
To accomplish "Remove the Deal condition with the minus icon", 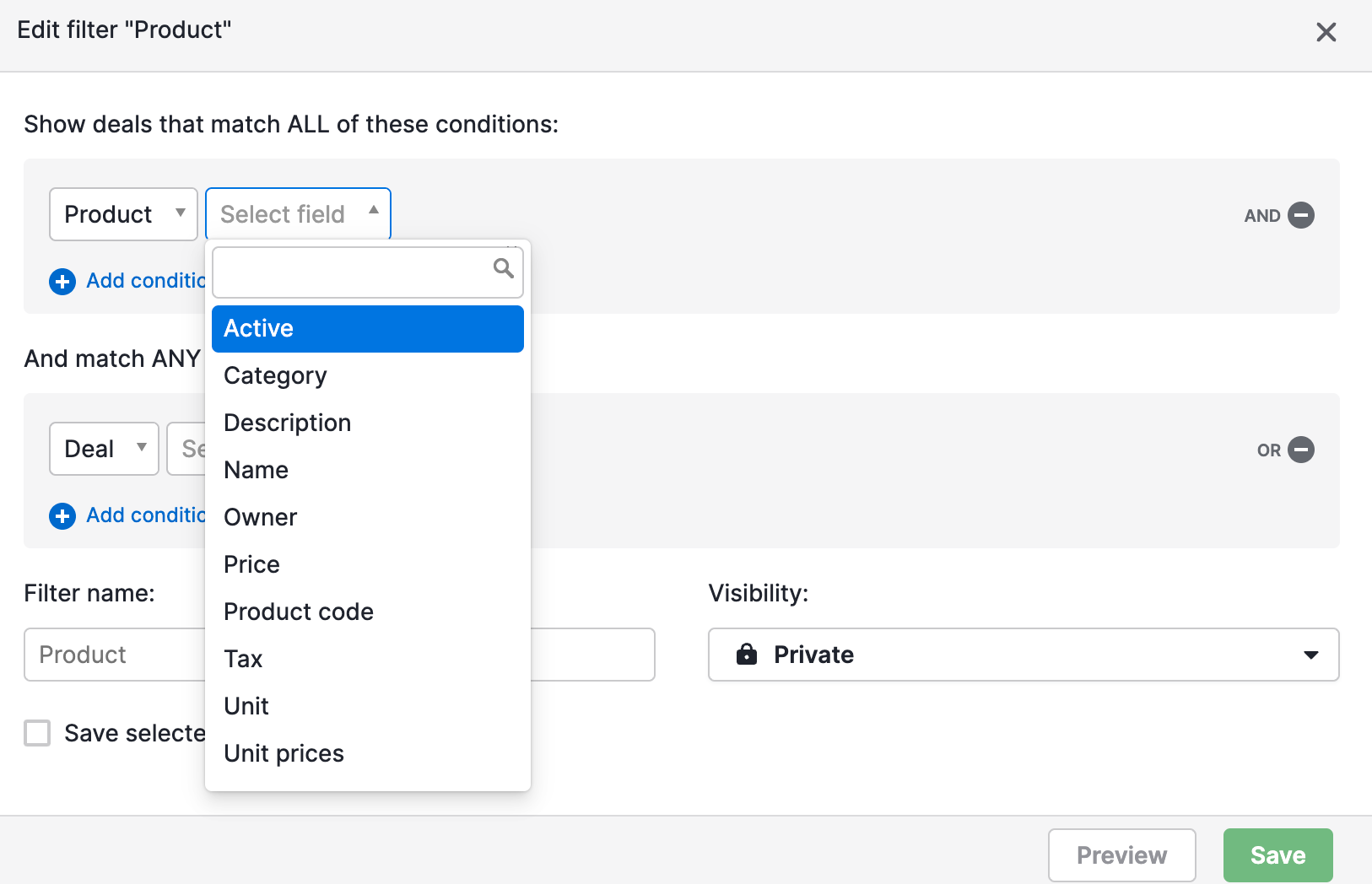I will pyautogui.click(x=1300, y=450).
